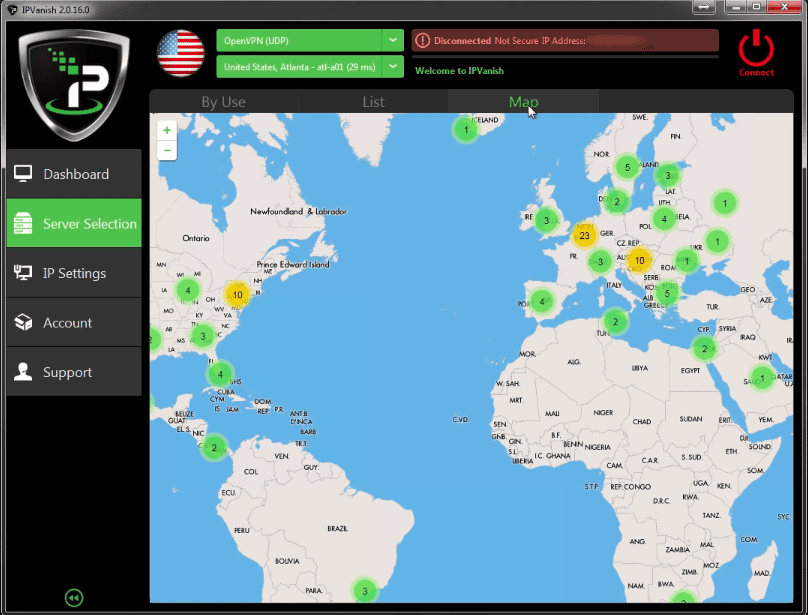The image size is (808, 615).
Task: Open the IP Settings section
Action: (x=74, y=273)
